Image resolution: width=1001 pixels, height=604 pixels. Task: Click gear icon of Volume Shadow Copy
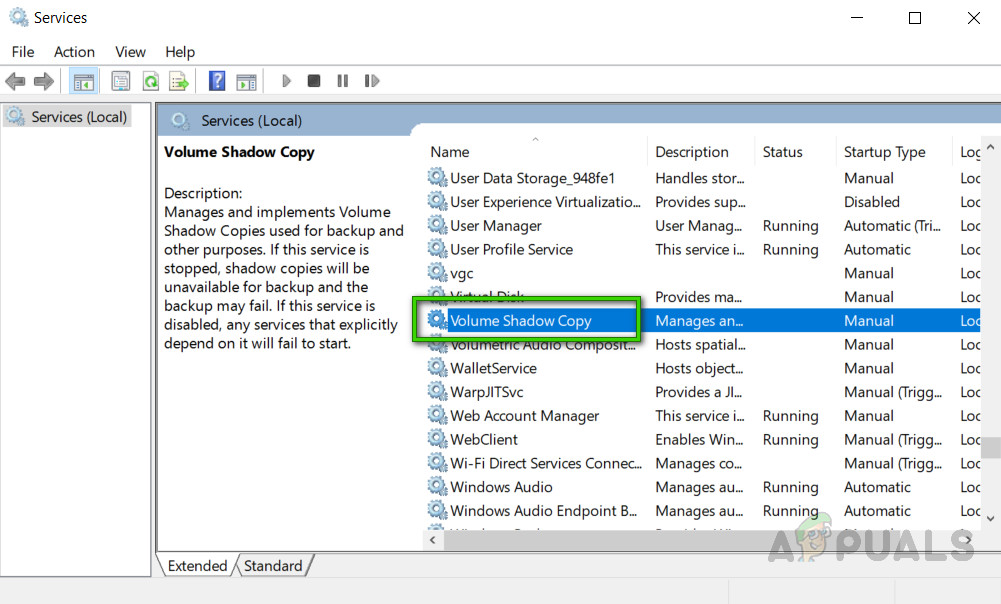pos(437,320)
